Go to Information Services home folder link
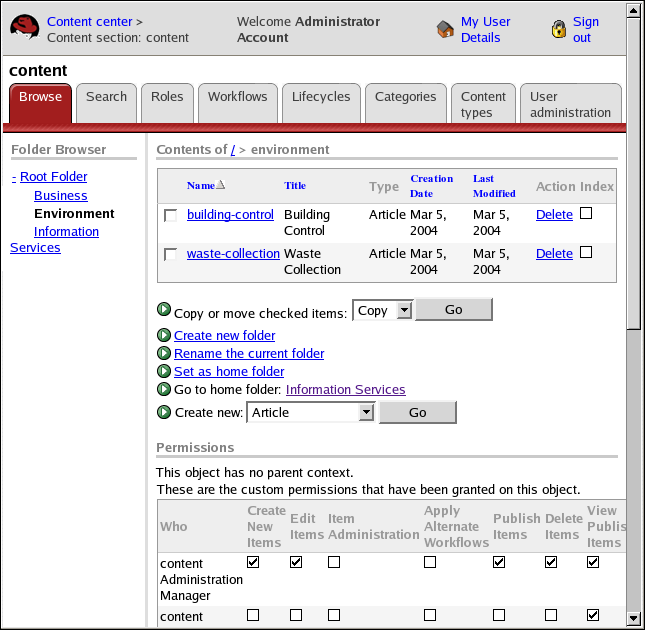 [x=346, y=389]
